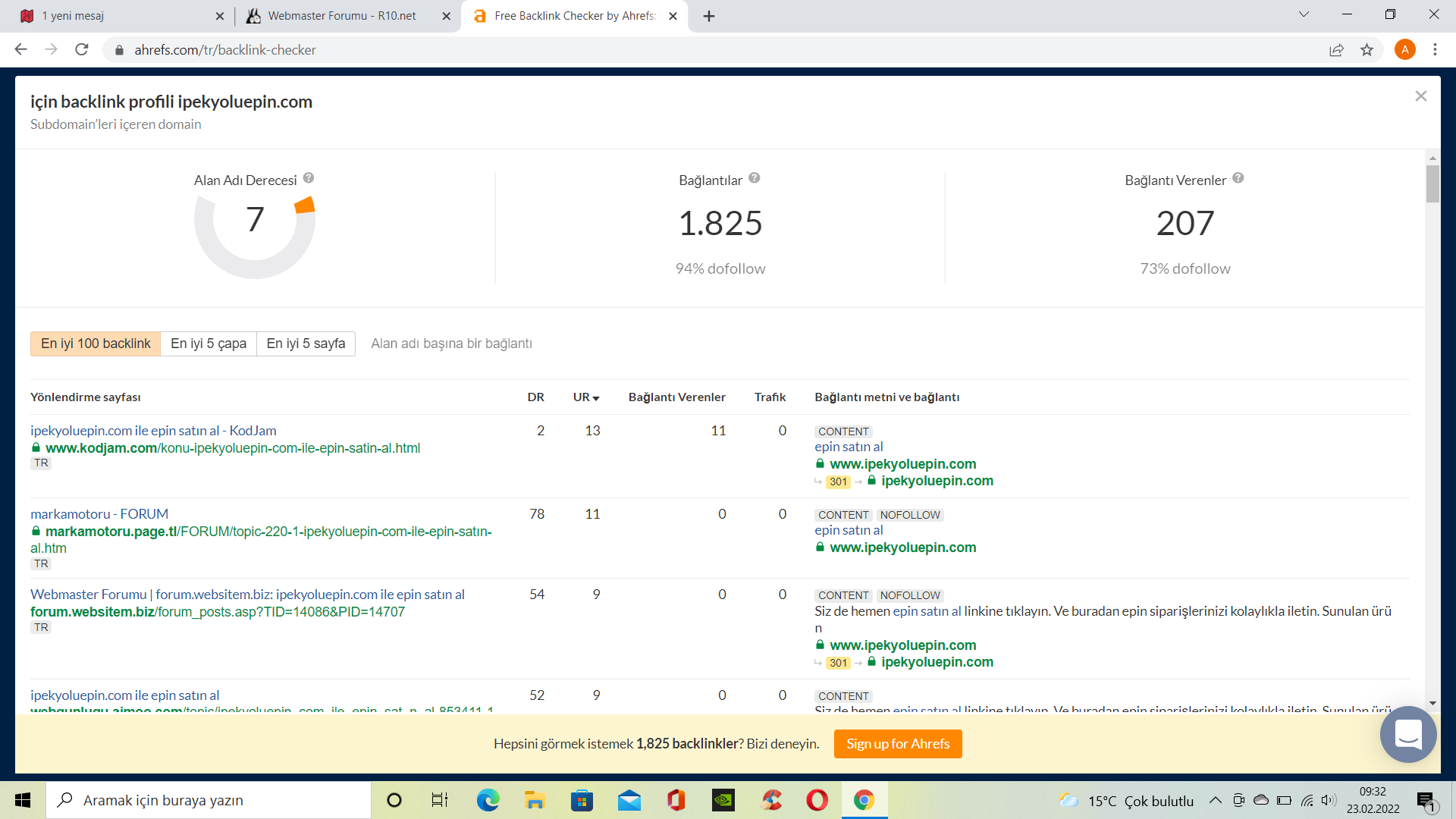
Task: Open the Mail app from the taskbar
Action: coord(629,800)
